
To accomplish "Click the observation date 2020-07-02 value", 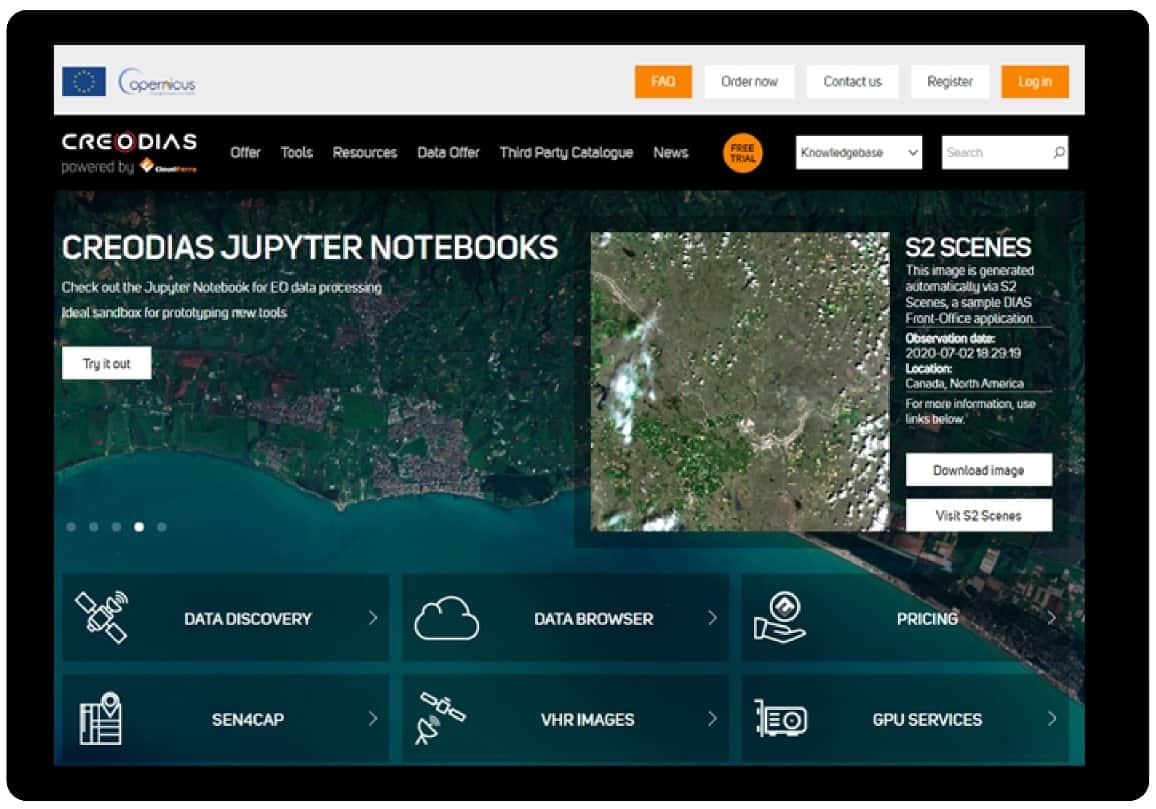I will click(963, 353).
